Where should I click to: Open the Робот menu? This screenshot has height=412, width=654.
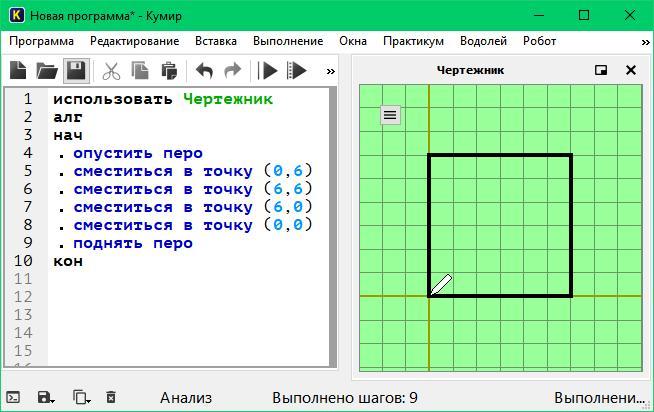click(x=539, y=41)
